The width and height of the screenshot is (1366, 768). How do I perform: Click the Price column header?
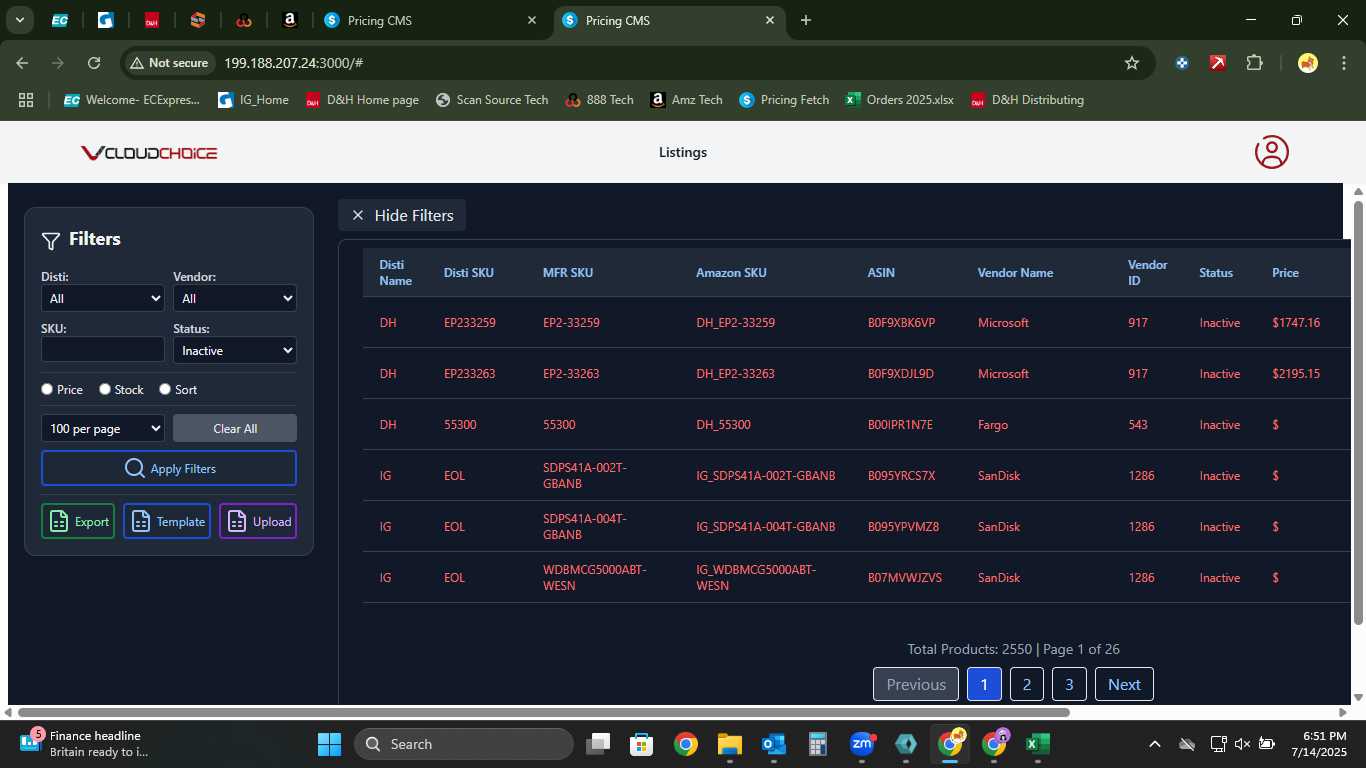(x=1285, y=273)
